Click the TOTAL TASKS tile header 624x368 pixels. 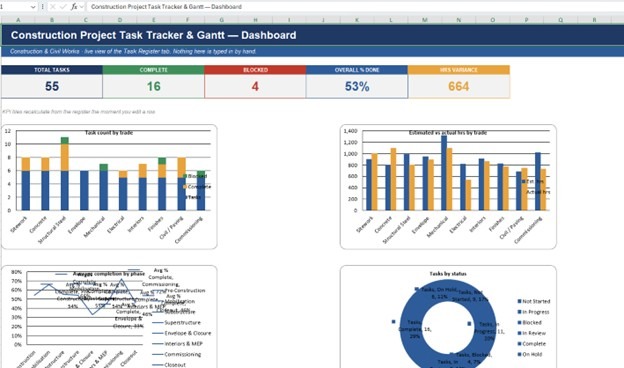[52, 70]
